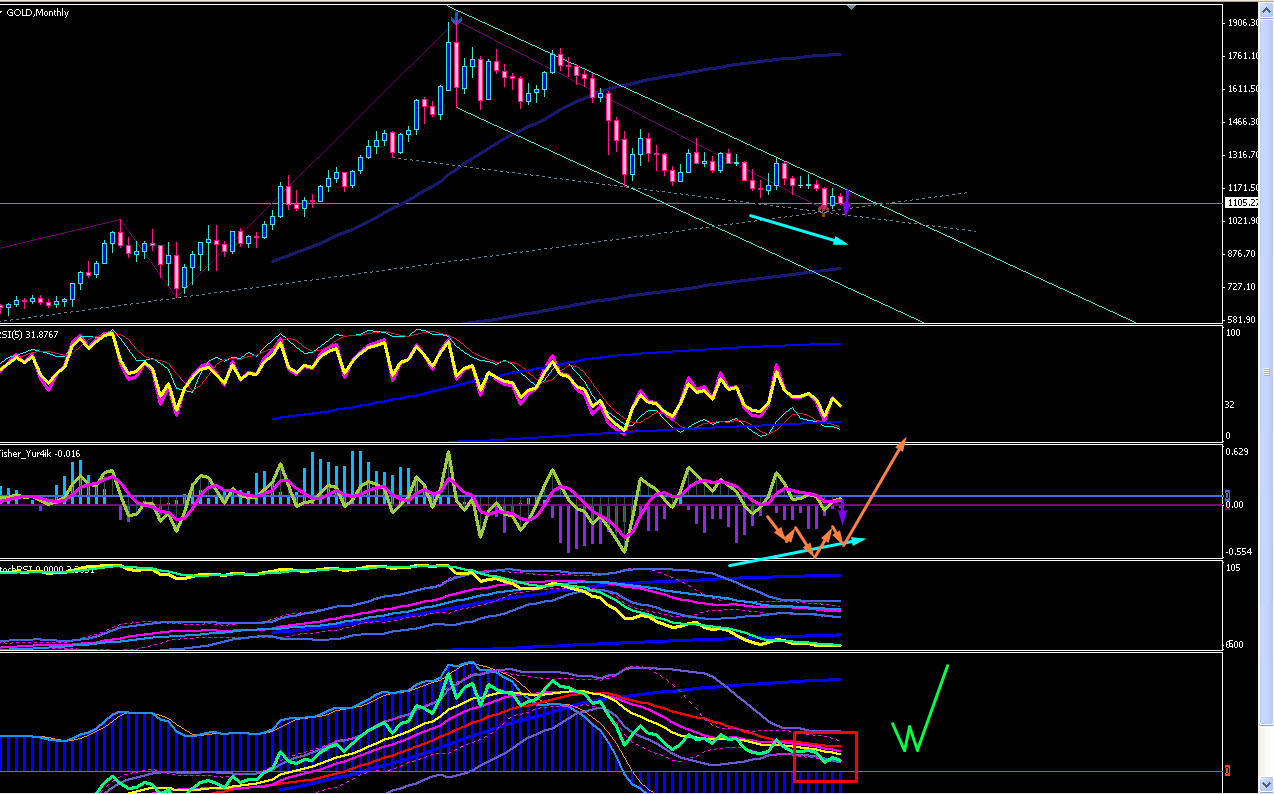Click the RSI(5) 31.8767 indicator label

pos(28,334)
